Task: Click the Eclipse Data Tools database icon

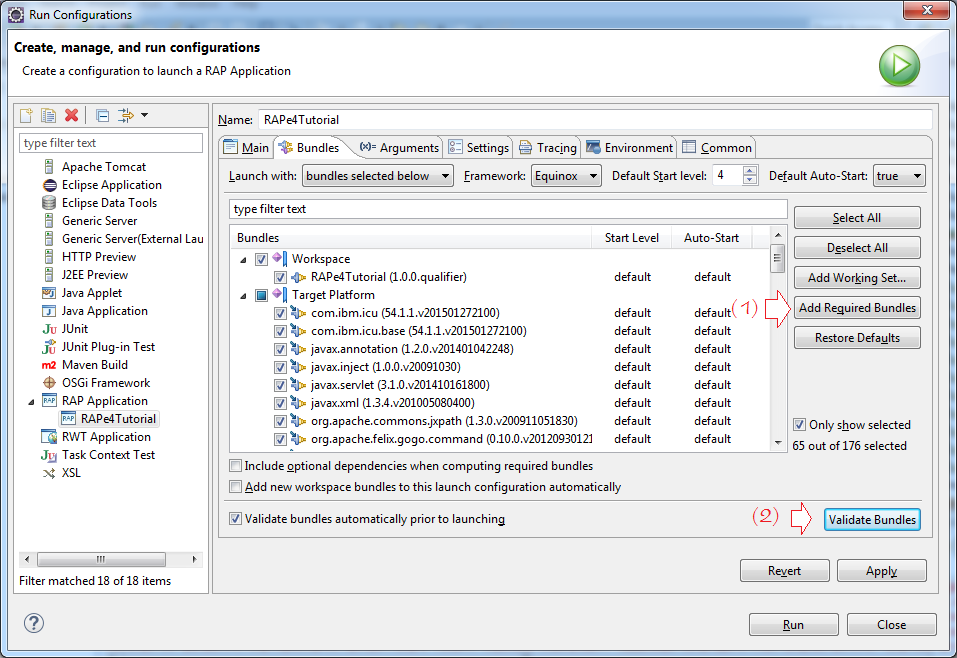Action: coord(49,203)
